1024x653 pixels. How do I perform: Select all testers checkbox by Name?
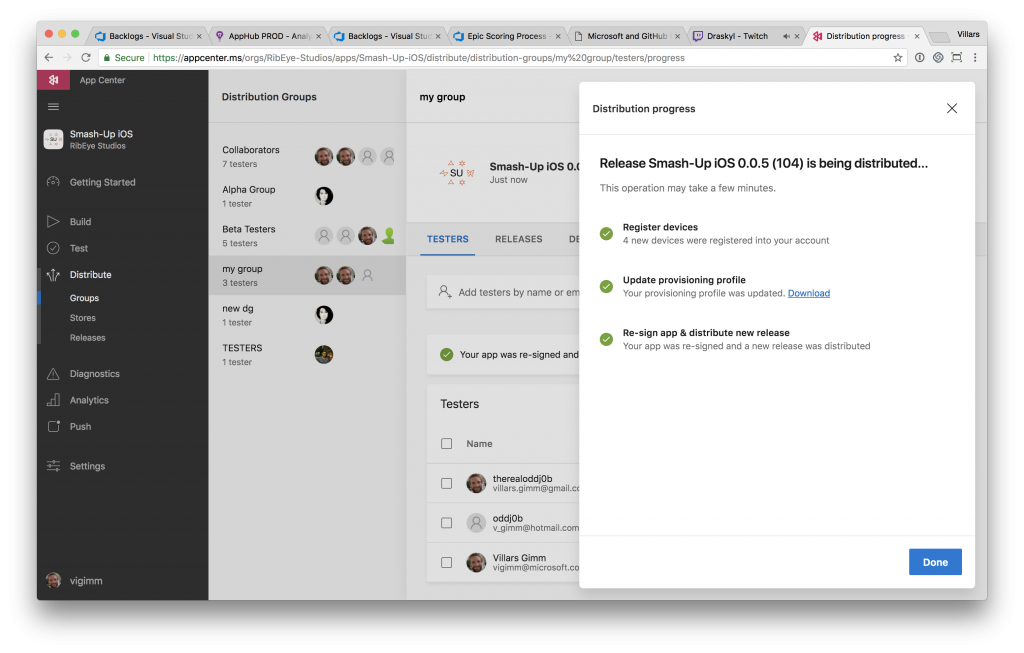click(x=447, y=443)
